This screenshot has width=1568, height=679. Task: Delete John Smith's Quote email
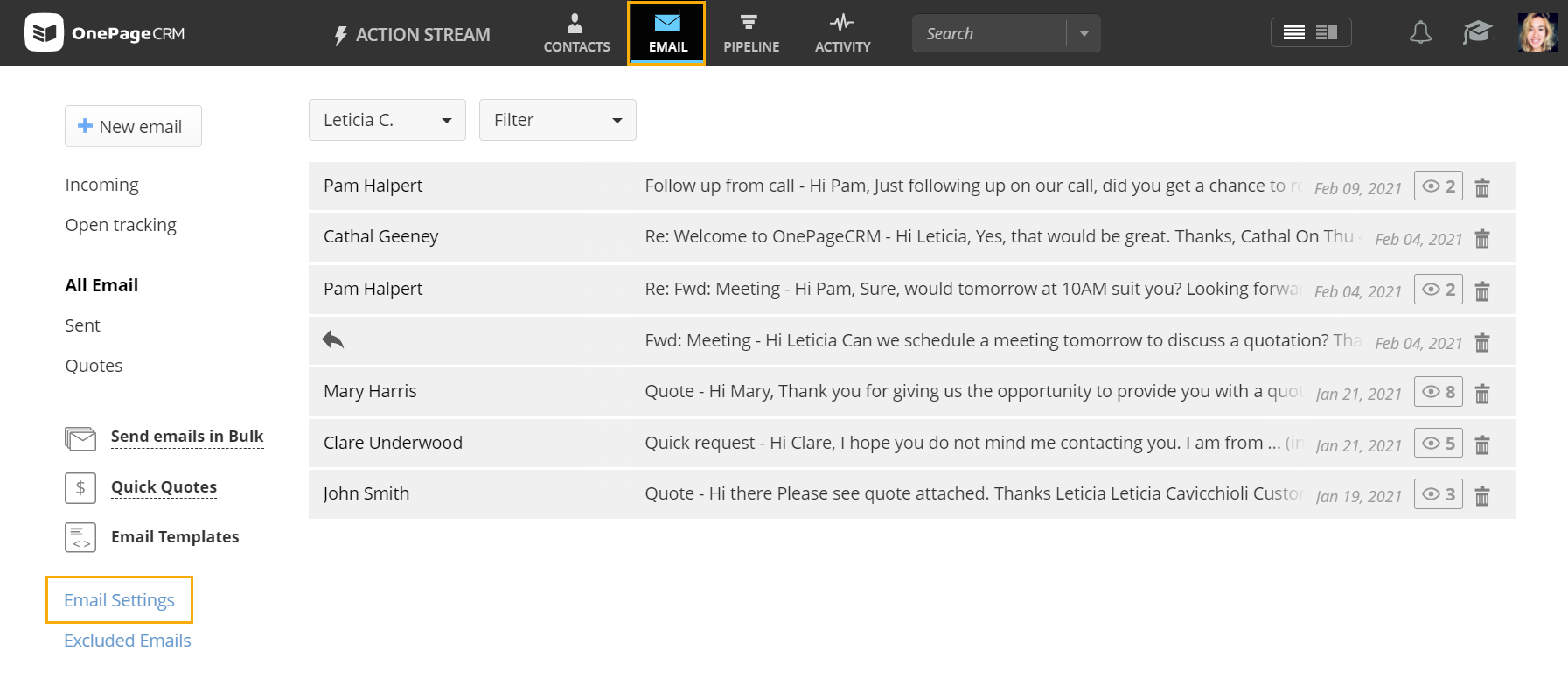1482,496
